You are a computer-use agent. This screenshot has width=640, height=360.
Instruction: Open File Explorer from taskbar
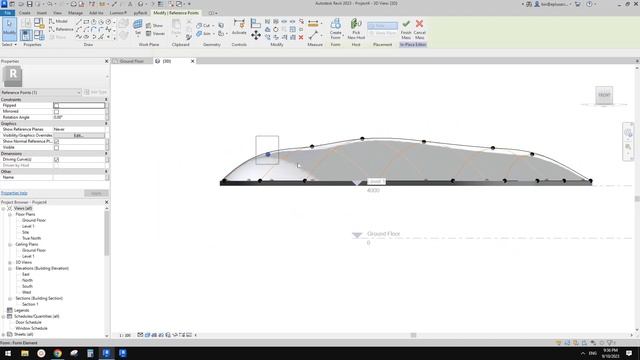[x=25, y=353]
